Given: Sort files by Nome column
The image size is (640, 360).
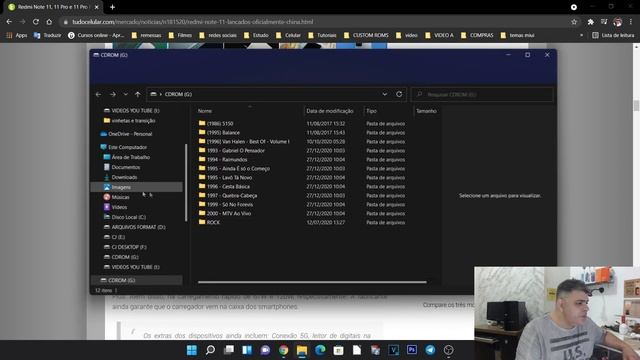Looking at the screenshot, I should [x=205, y=111].
